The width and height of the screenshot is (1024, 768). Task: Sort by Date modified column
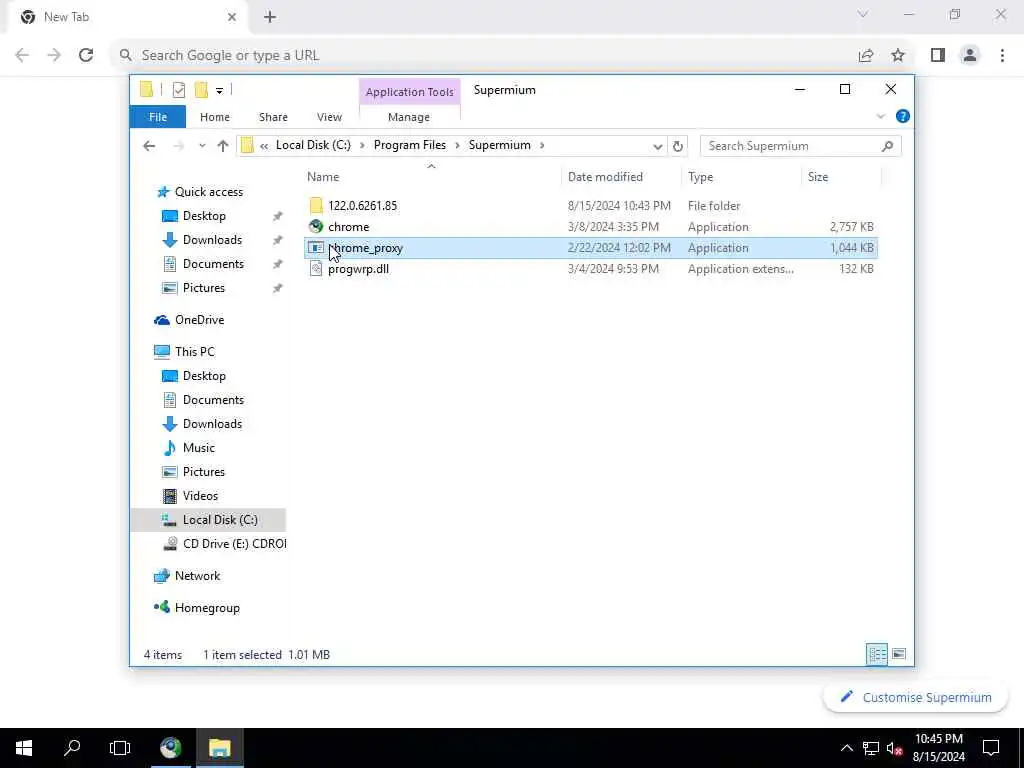[605, 177]
